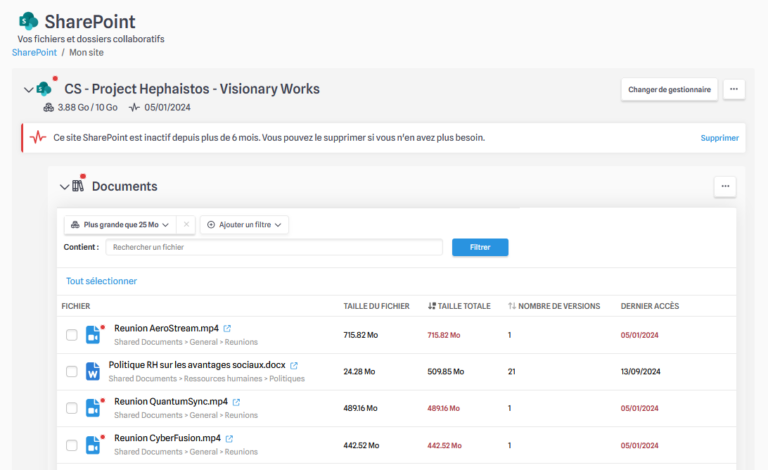768x470 pixels.
Task: Click the Documents library books icon
Action: (x=78, y=186)
